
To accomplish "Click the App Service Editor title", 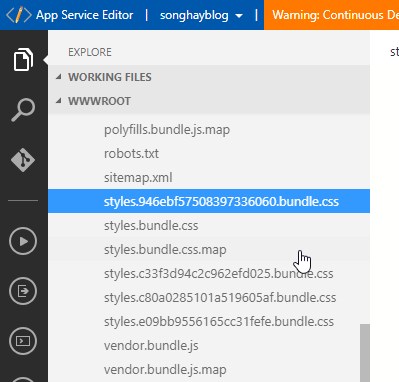I will pos(84,15).
